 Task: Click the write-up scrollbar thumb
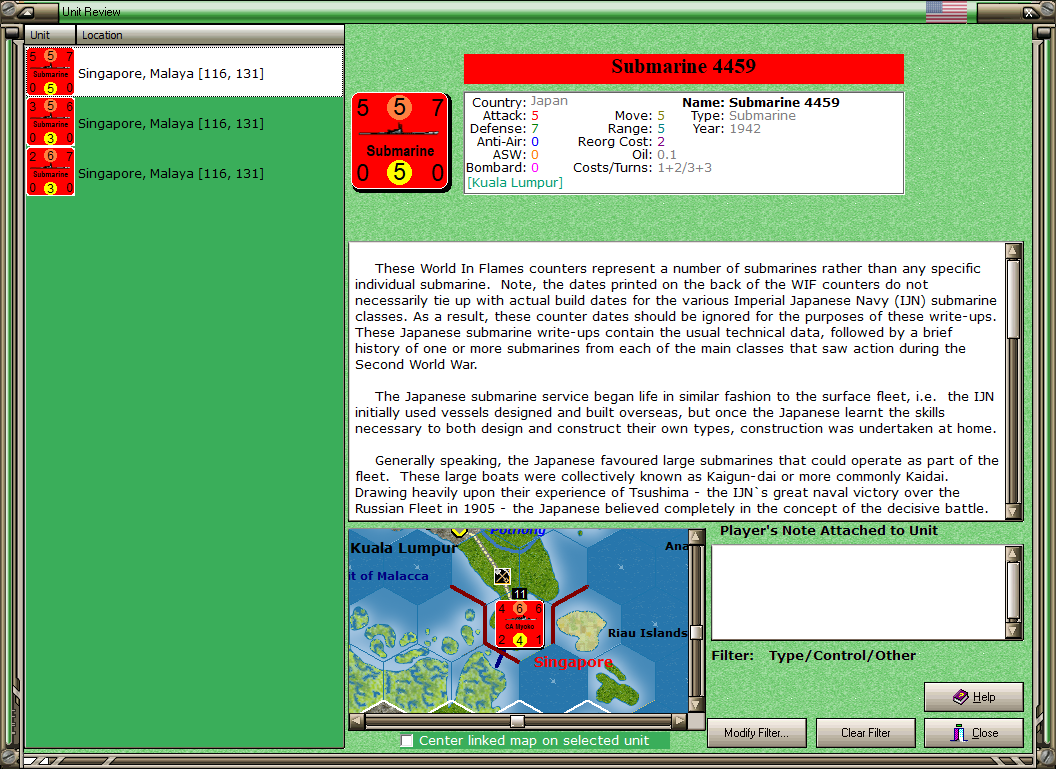click(x=1014, y=298)
